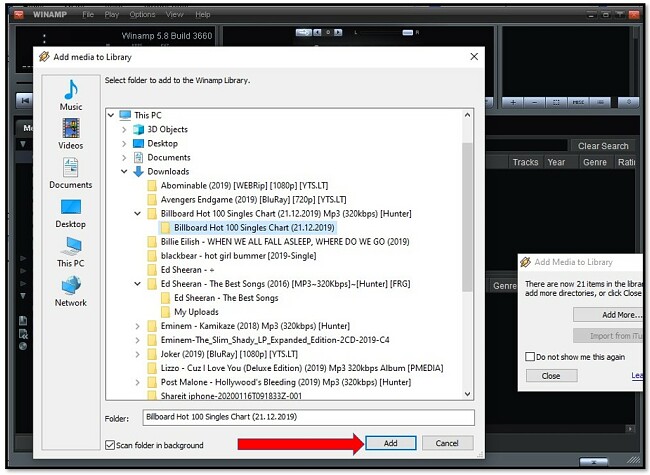650x475 pixels.
Task: Click the Tracks column header
Action: pyautogui.click(x=525, y=162)
